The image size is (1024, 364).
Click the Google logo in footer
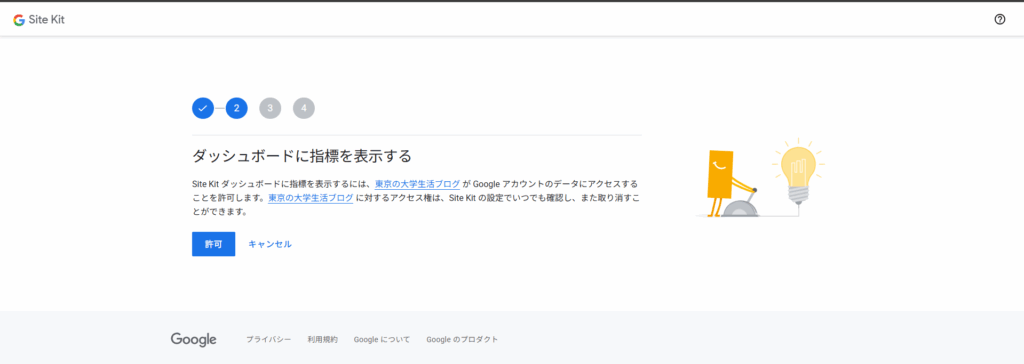point(193,340)
